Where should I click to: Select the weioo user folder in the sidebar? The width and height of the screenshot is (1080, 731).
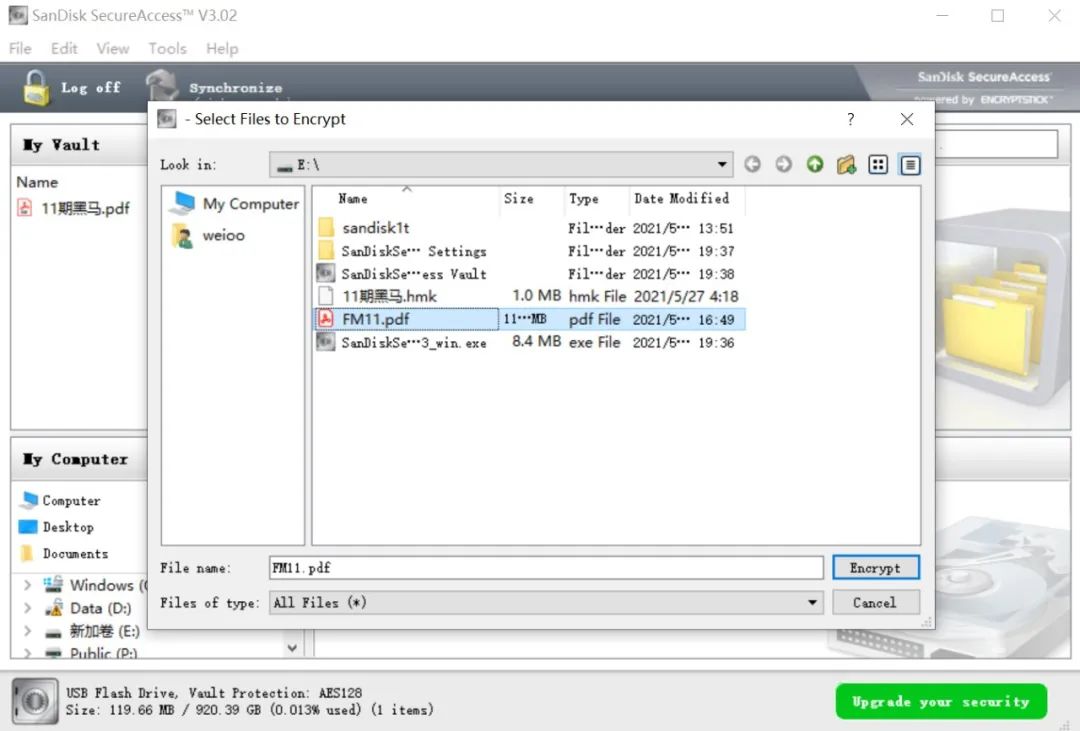209,236
